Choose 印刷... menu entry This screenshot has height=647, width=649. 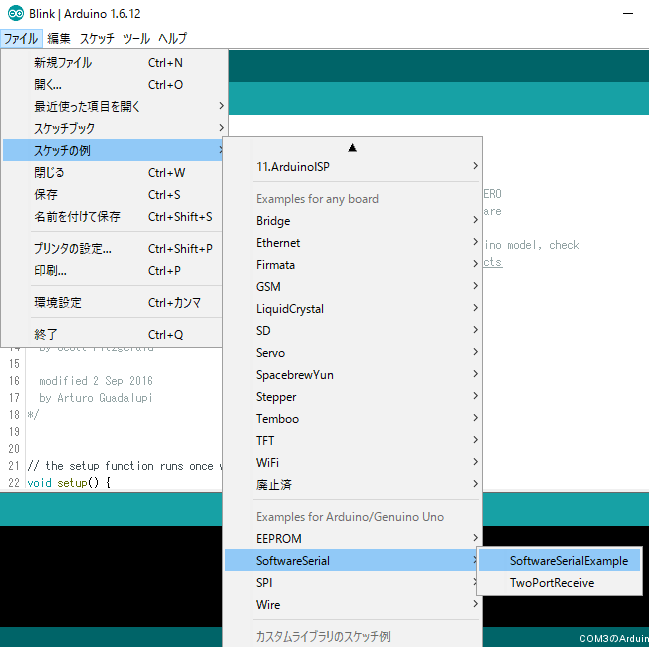click(x=113, y=271)
